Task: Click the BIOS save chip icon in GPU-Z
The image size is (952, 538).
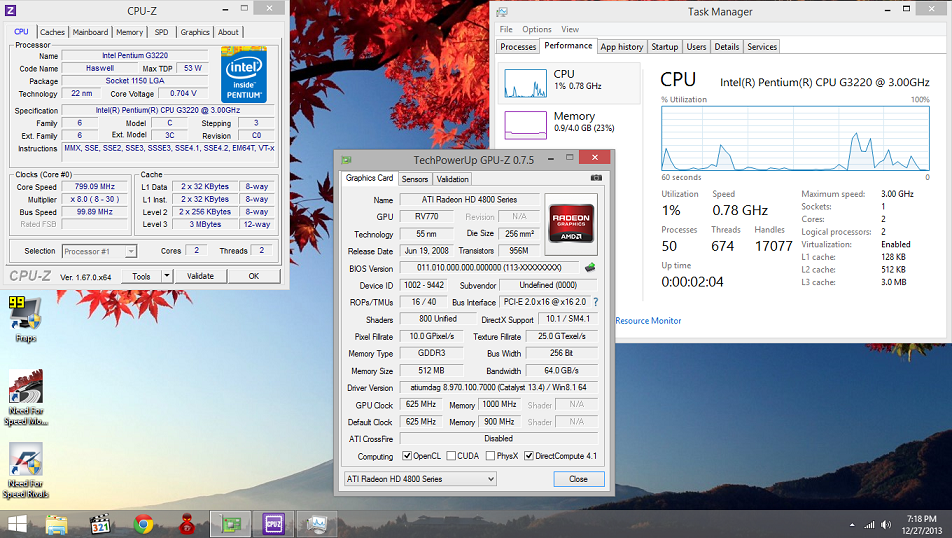Action: (590, 267)
